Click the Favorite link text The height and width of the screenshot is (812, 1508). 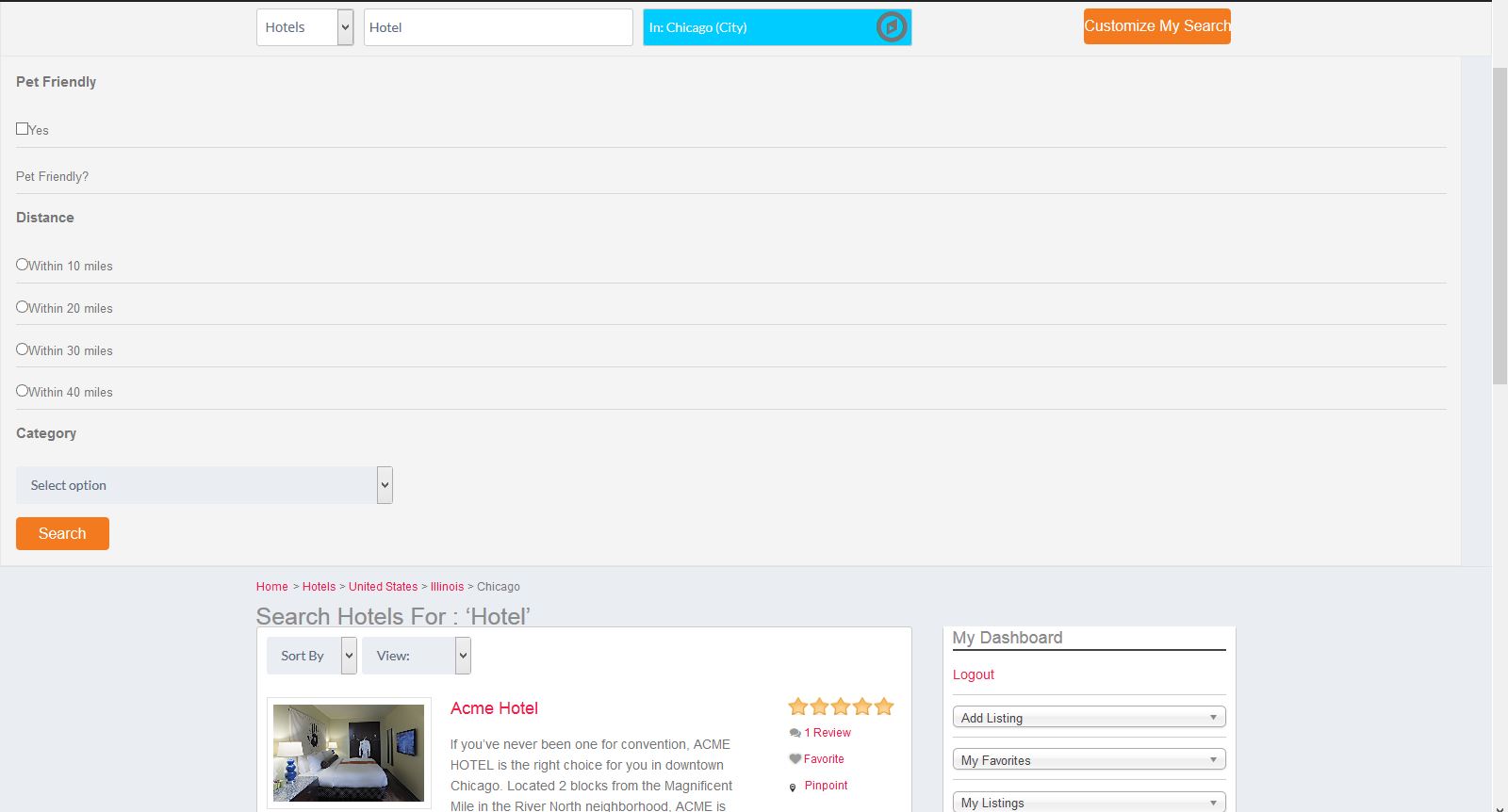824,759
